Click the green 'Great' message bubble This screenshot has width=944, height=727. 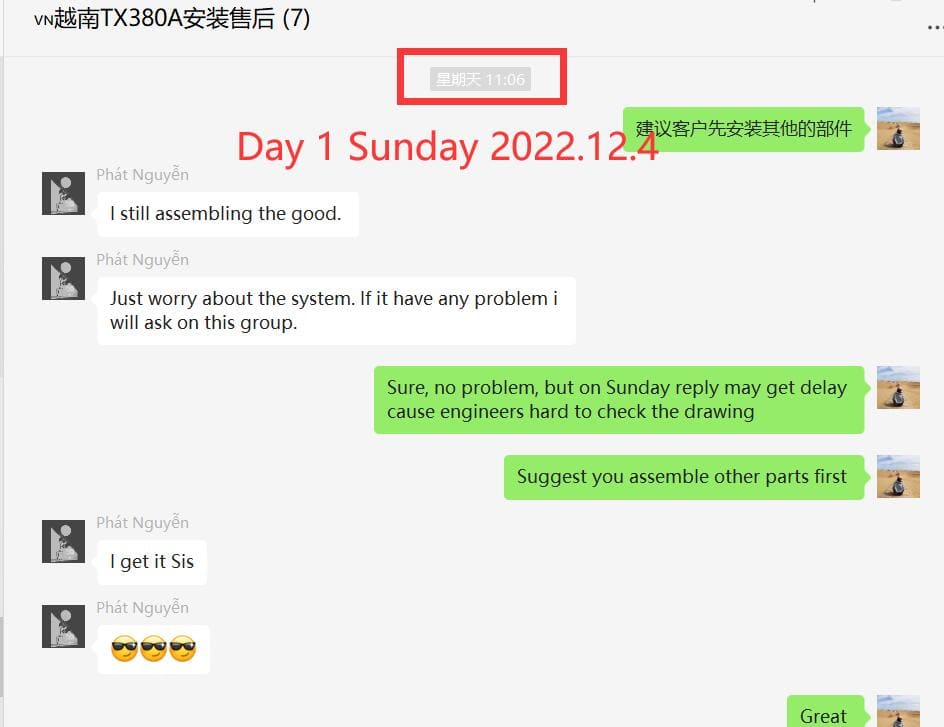click(x=825, y=711)
